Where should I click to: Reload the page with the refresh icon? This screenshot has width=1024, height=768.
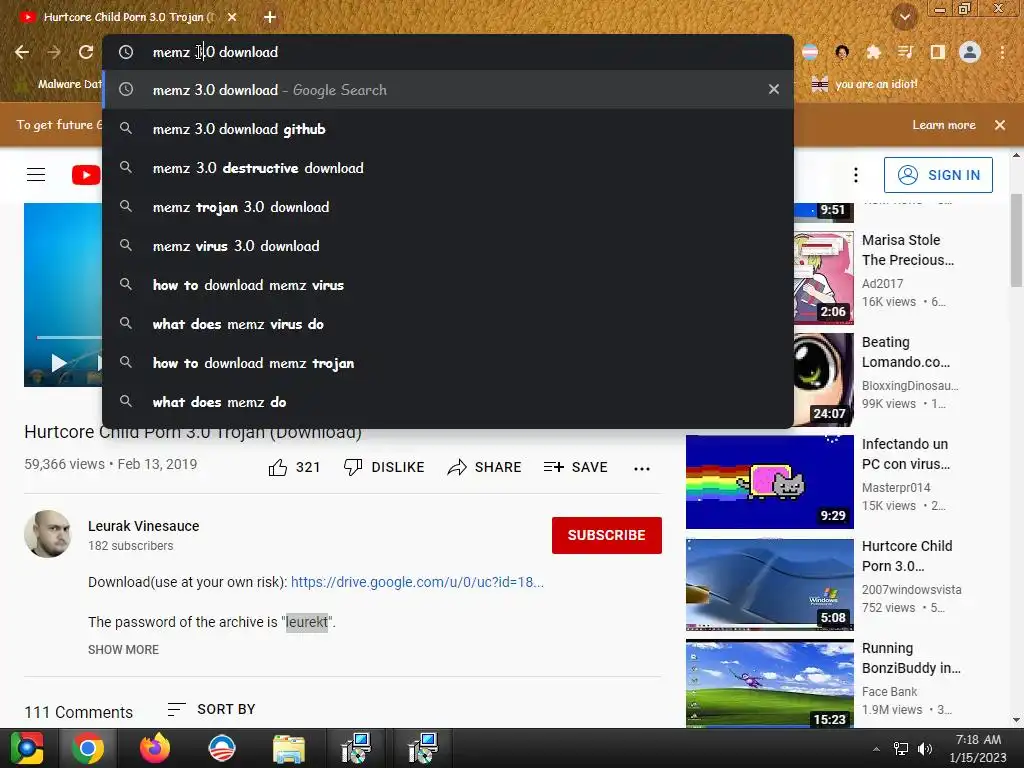click(x=86, y=52)
